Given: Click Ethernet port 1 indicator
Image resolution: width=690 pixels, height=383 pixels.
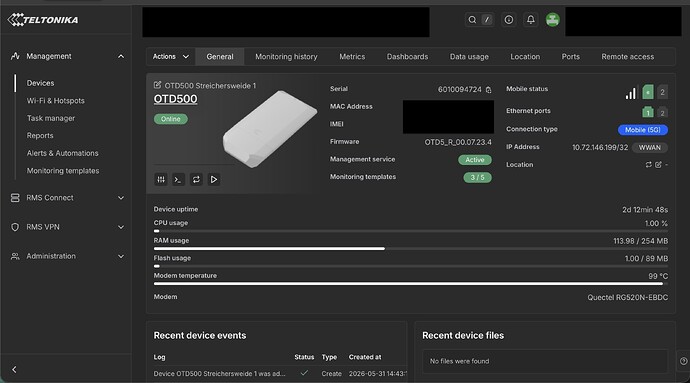Looking at the screenshot, I should 648,112.
